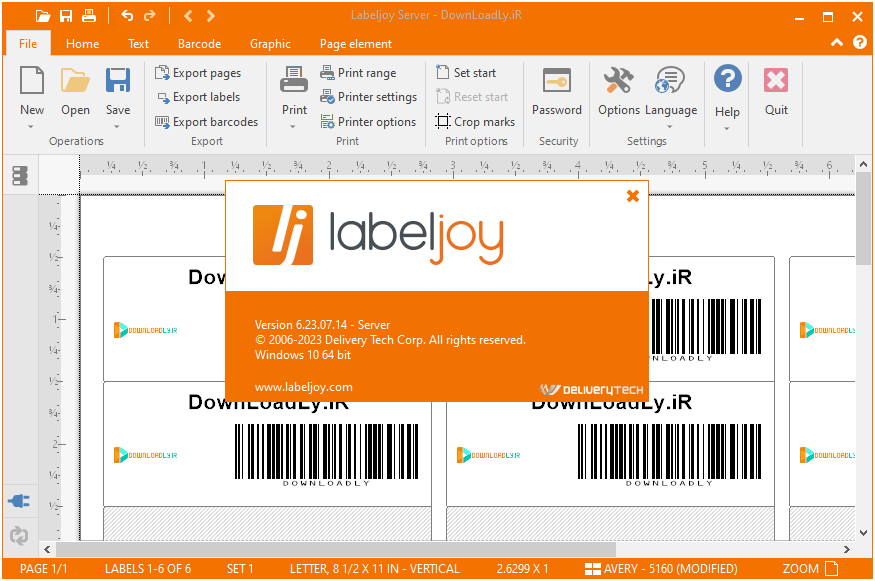Close the Labeljoy about dialog
This screenshot has width=875, height=581.
point(633,196)
